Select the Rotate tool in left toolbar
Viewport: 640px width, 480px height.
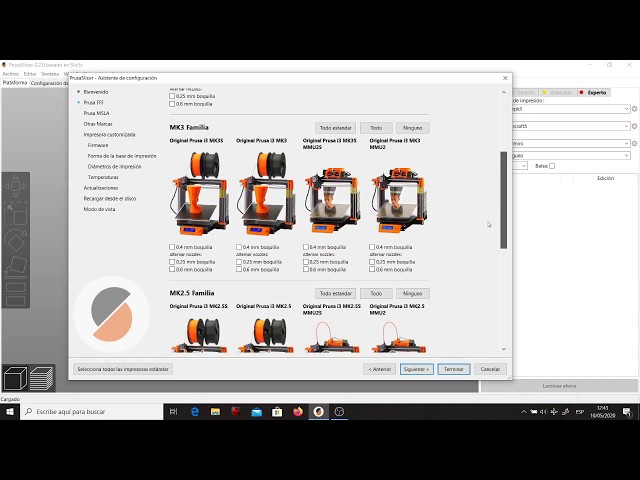tap(16, 241)
